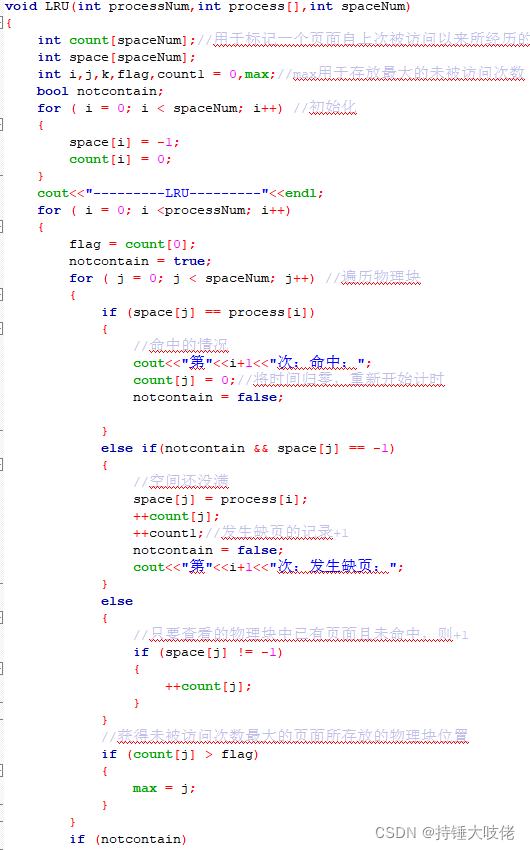The image size is (530, 850).
Task: Click 'for ( j = 0; j < spaceNum; j++)'
Action: coord(192,278)
